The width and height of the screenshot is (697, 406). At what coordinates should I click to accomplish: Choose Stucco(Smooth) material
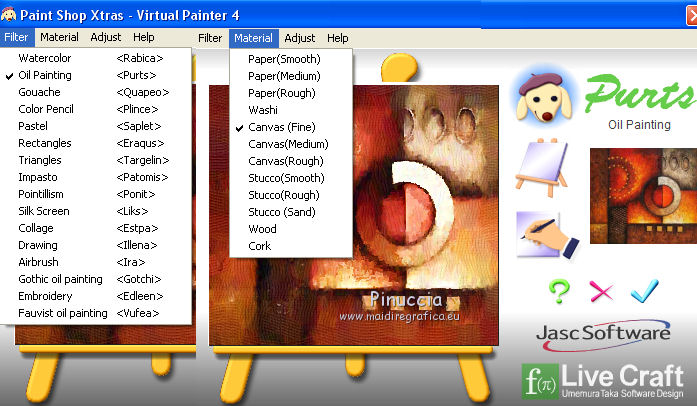291,178
